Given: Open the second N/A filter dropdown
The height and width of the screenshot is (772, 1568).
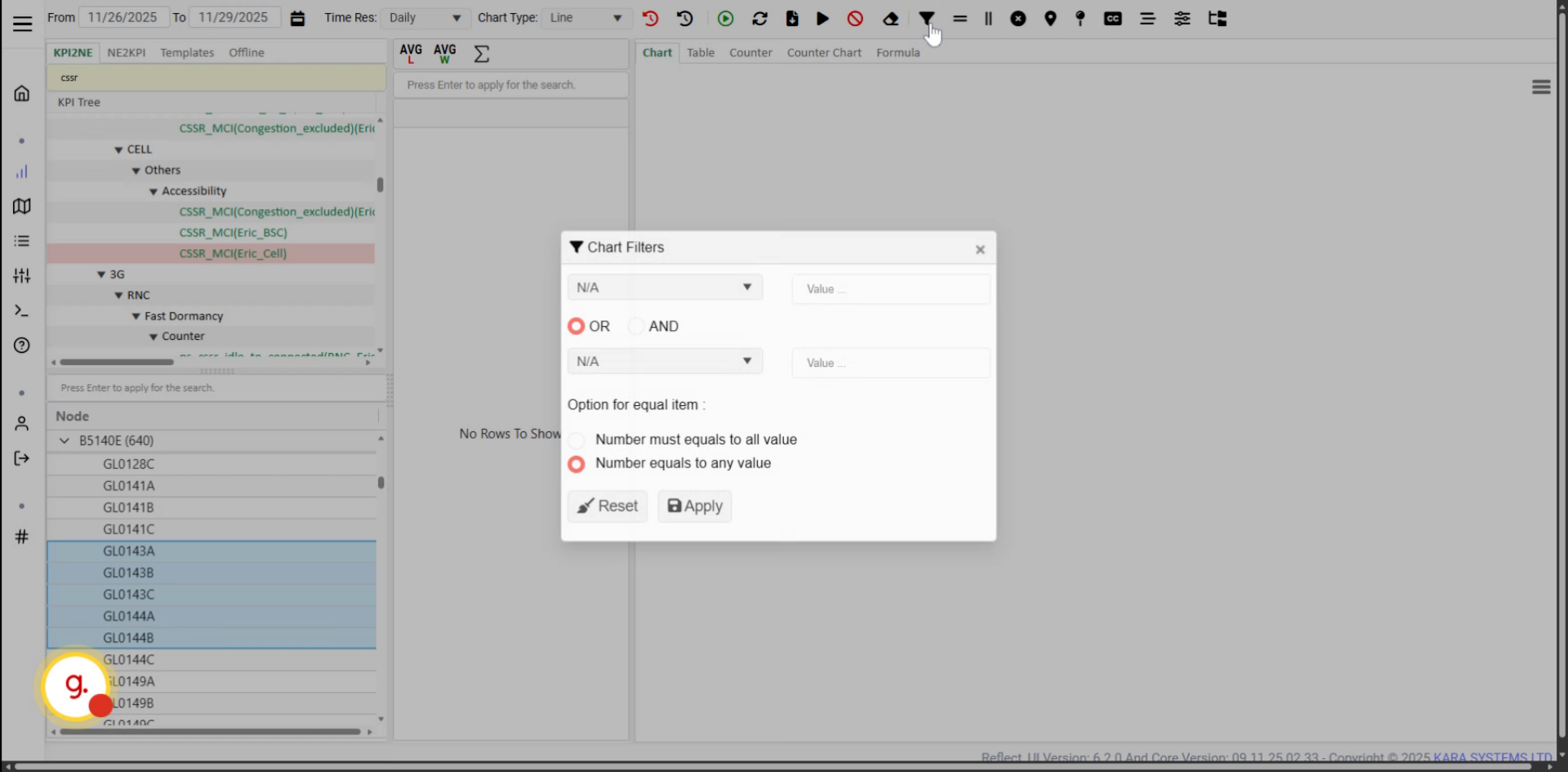Looking at the screenshot, I should pos(665,361).
